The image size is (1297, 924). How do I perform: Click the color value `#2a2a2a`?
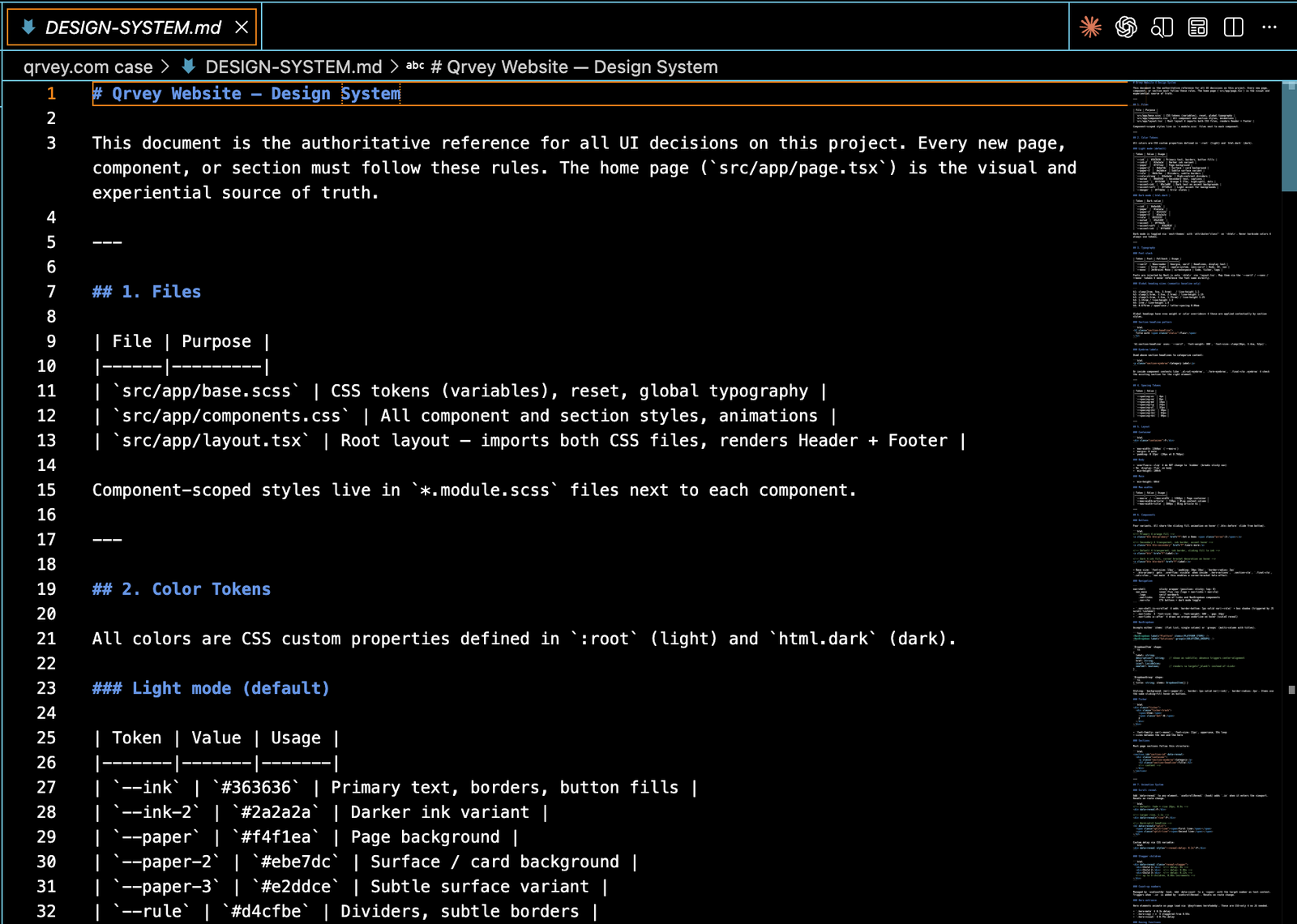tap(276, 812)
